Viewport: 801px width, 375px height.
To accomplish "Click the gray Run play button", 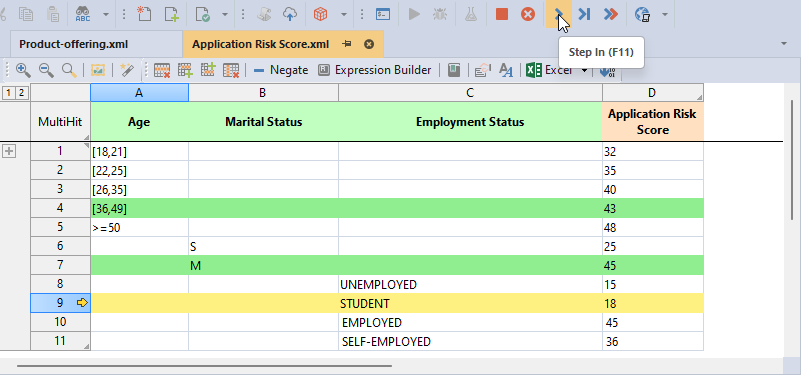I will (414, 14).
